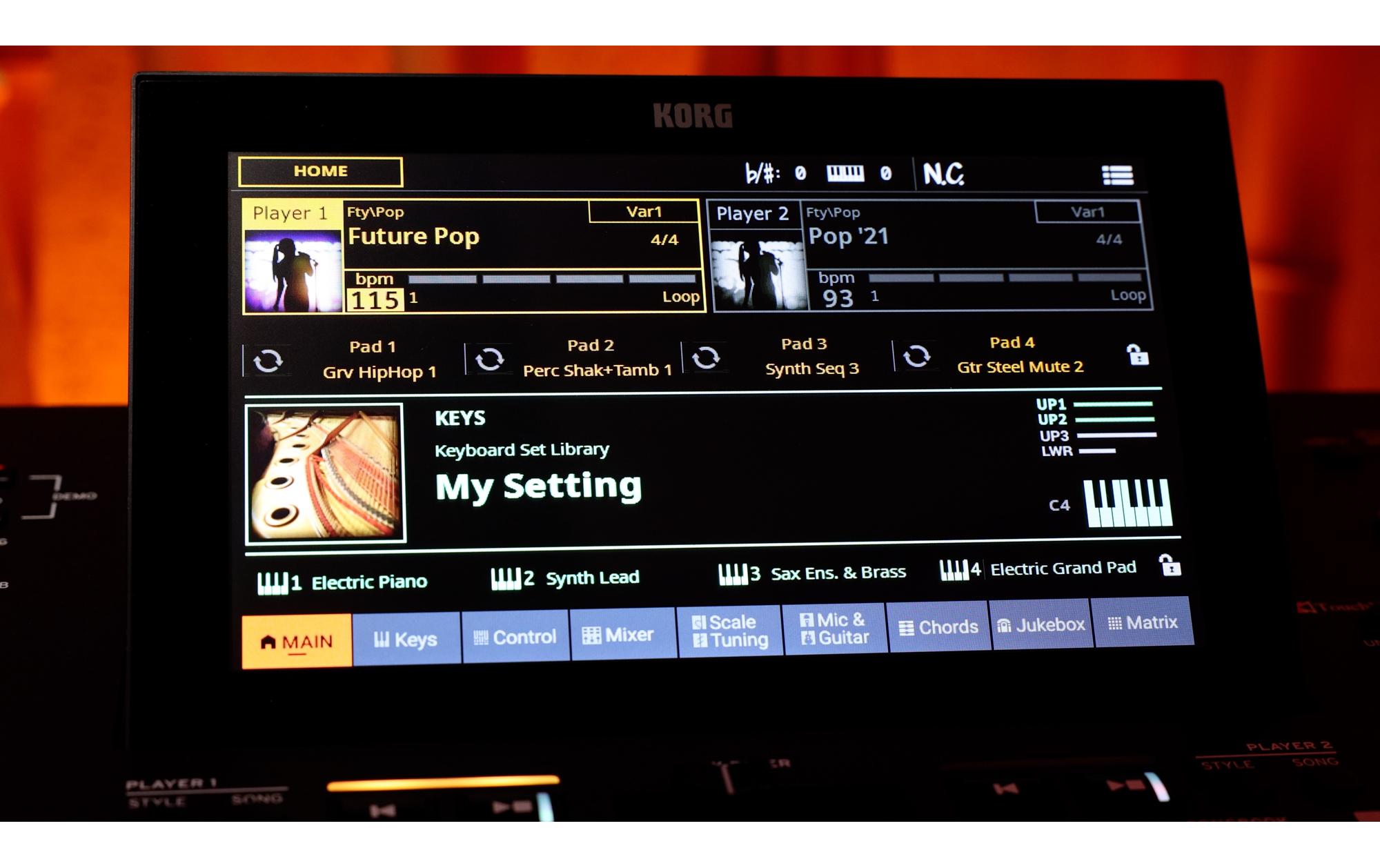Open Player 2 style thumbnail image
Screen dimensions: 1380x868
pyautogui.click(x=758, y=270)
